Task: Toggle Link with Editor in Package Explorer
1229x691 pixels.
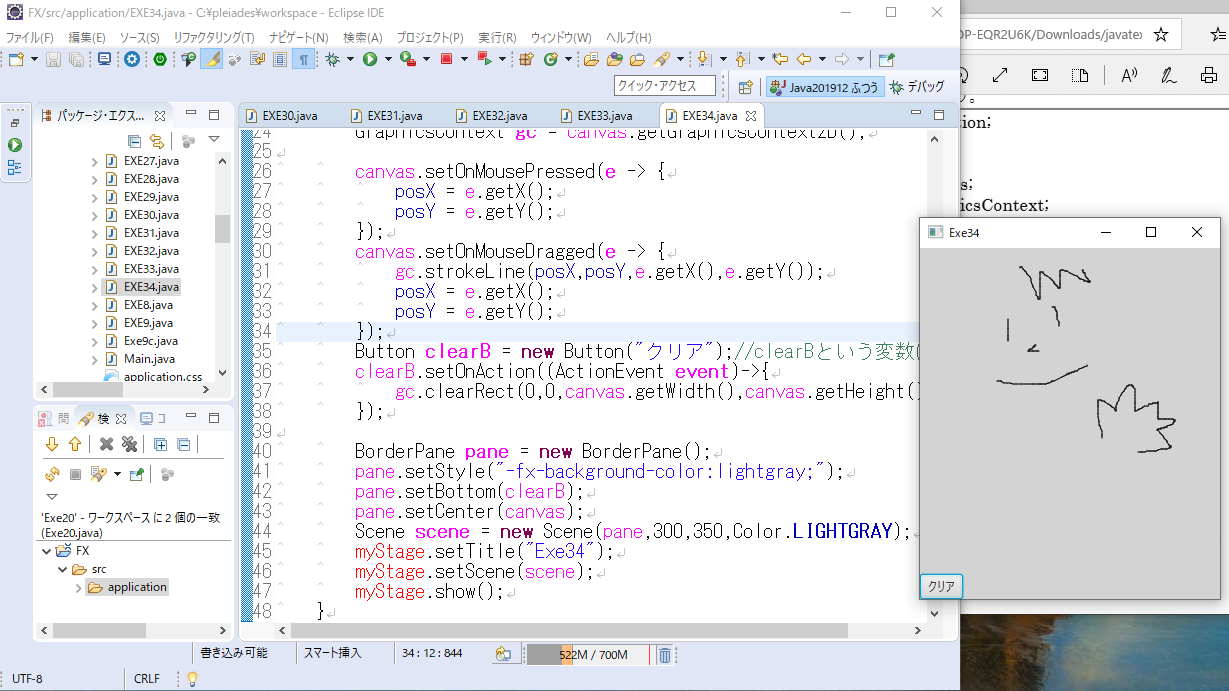Action: (156, 141)
